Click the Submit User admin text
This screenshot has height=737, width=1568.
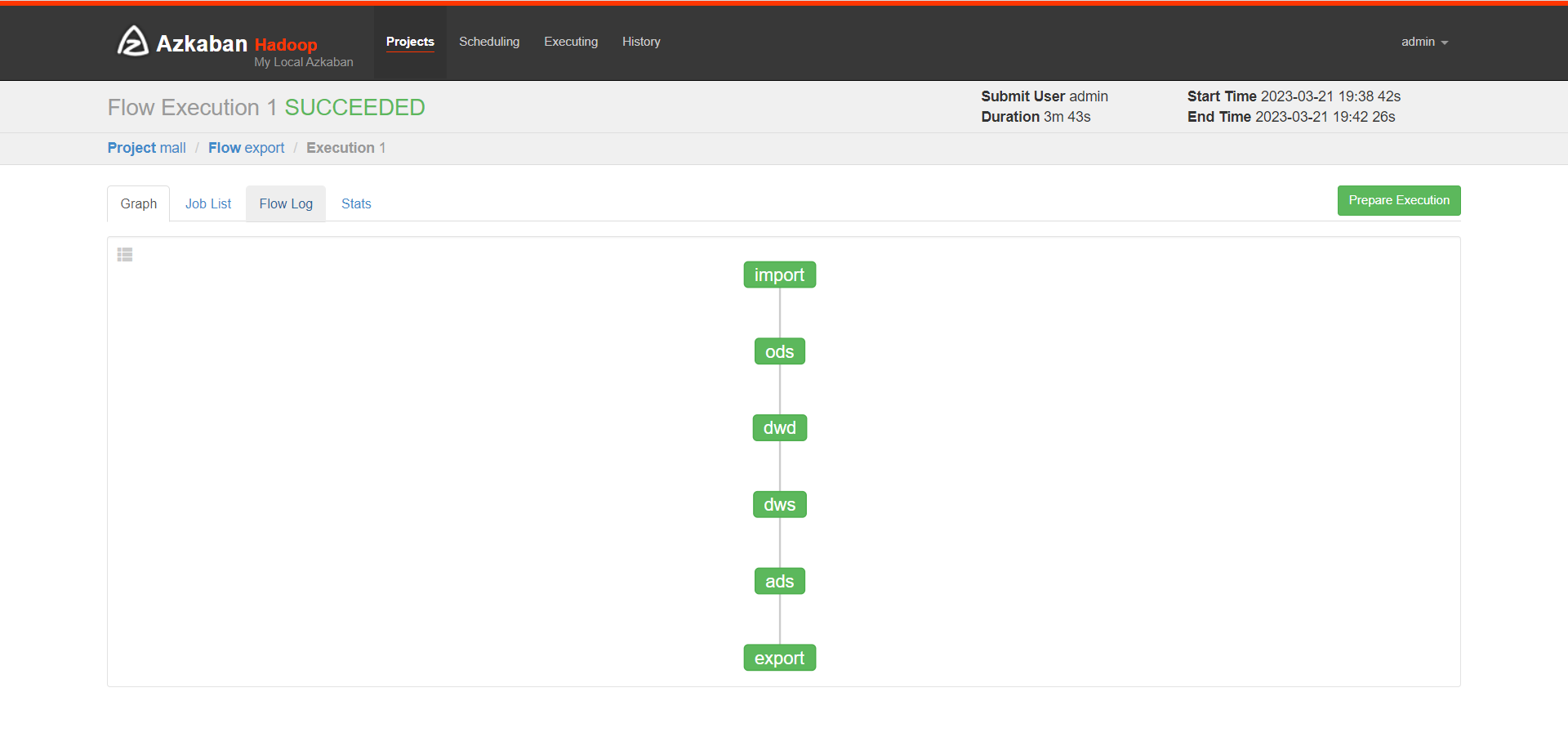[x=1045, y=96]
